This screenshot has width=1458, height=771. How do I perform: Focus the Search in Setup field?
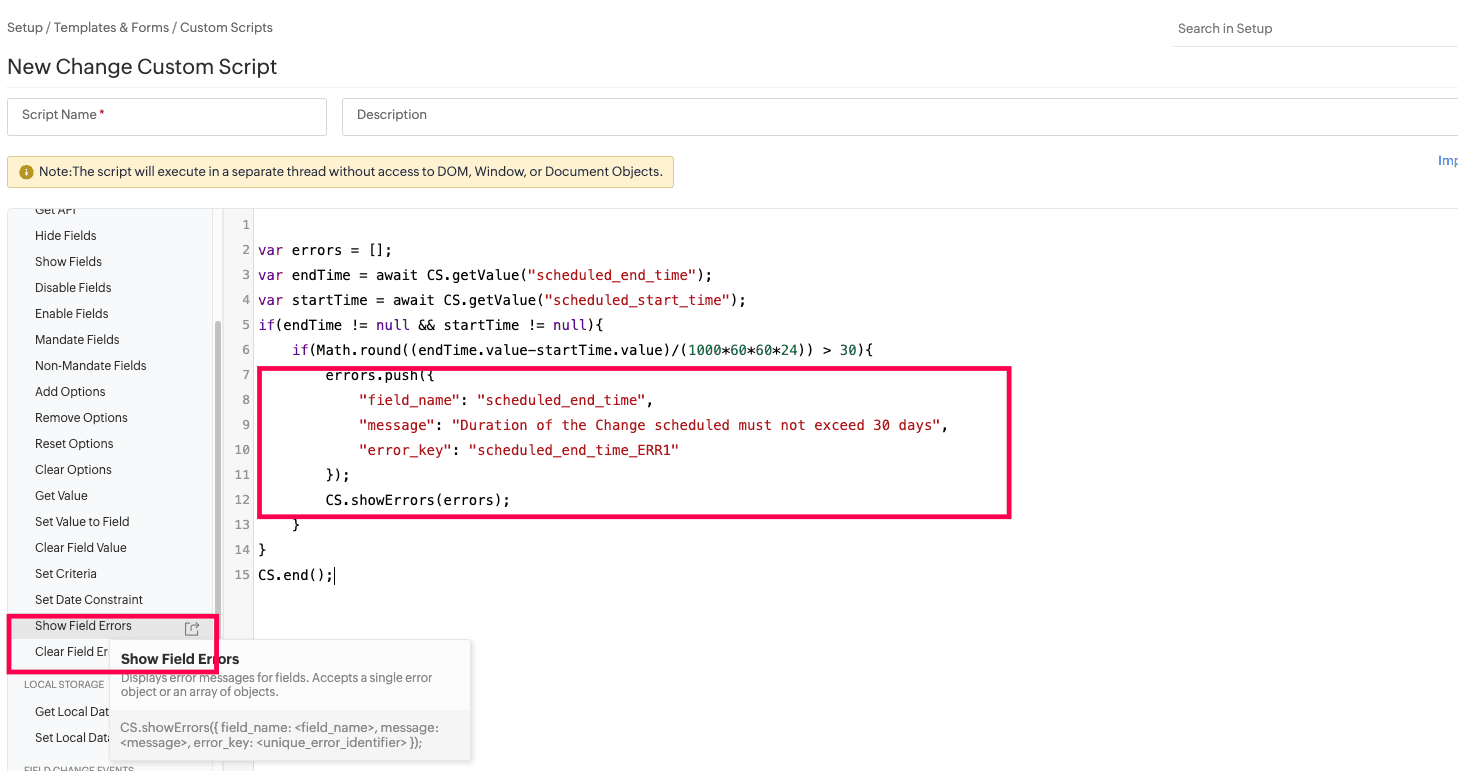pyautogui.click(x=1315, y=29)
